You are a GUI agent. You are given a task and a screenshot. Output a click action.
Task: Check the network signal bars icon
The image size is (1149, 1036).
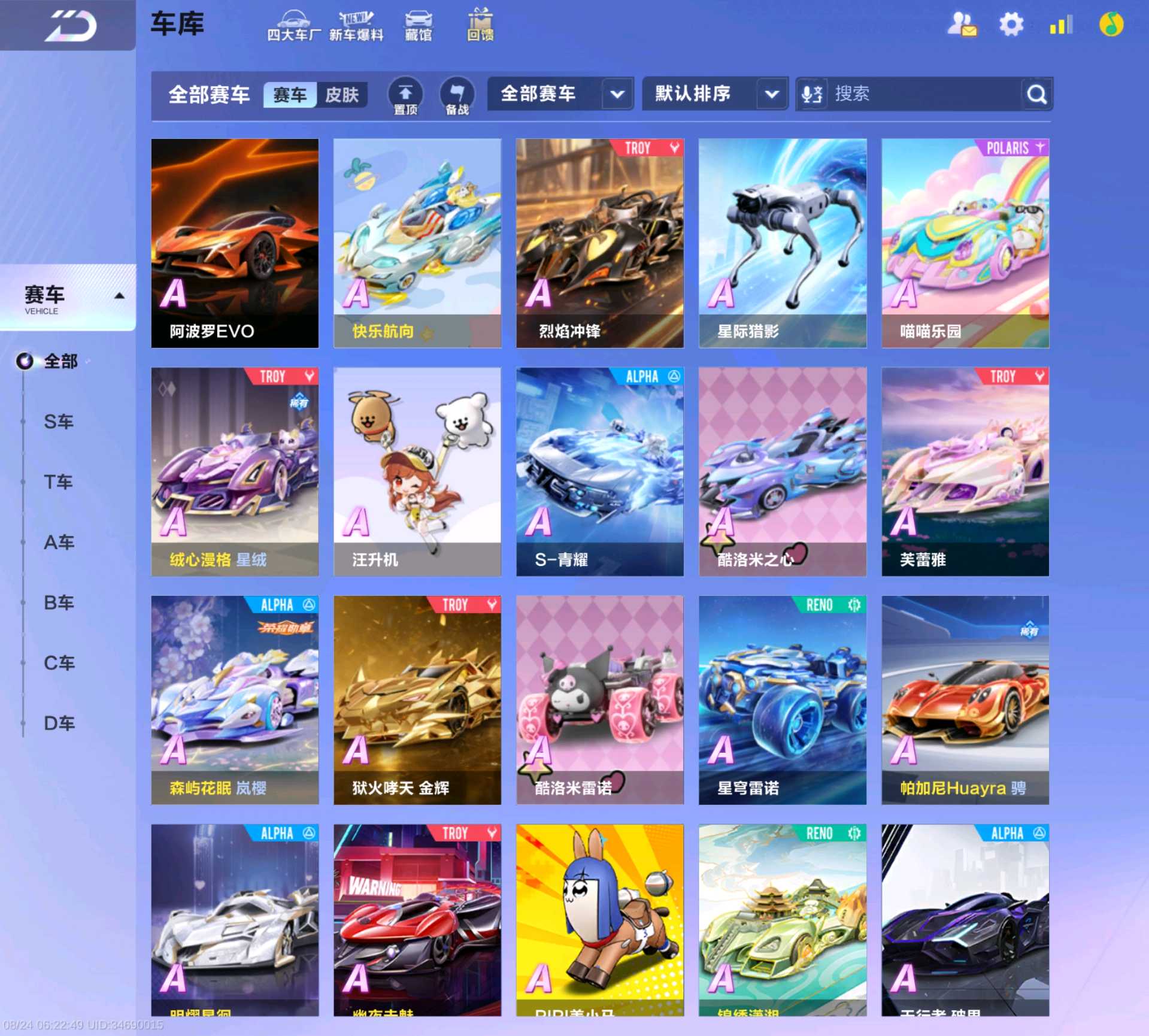tap(1061, 25)
